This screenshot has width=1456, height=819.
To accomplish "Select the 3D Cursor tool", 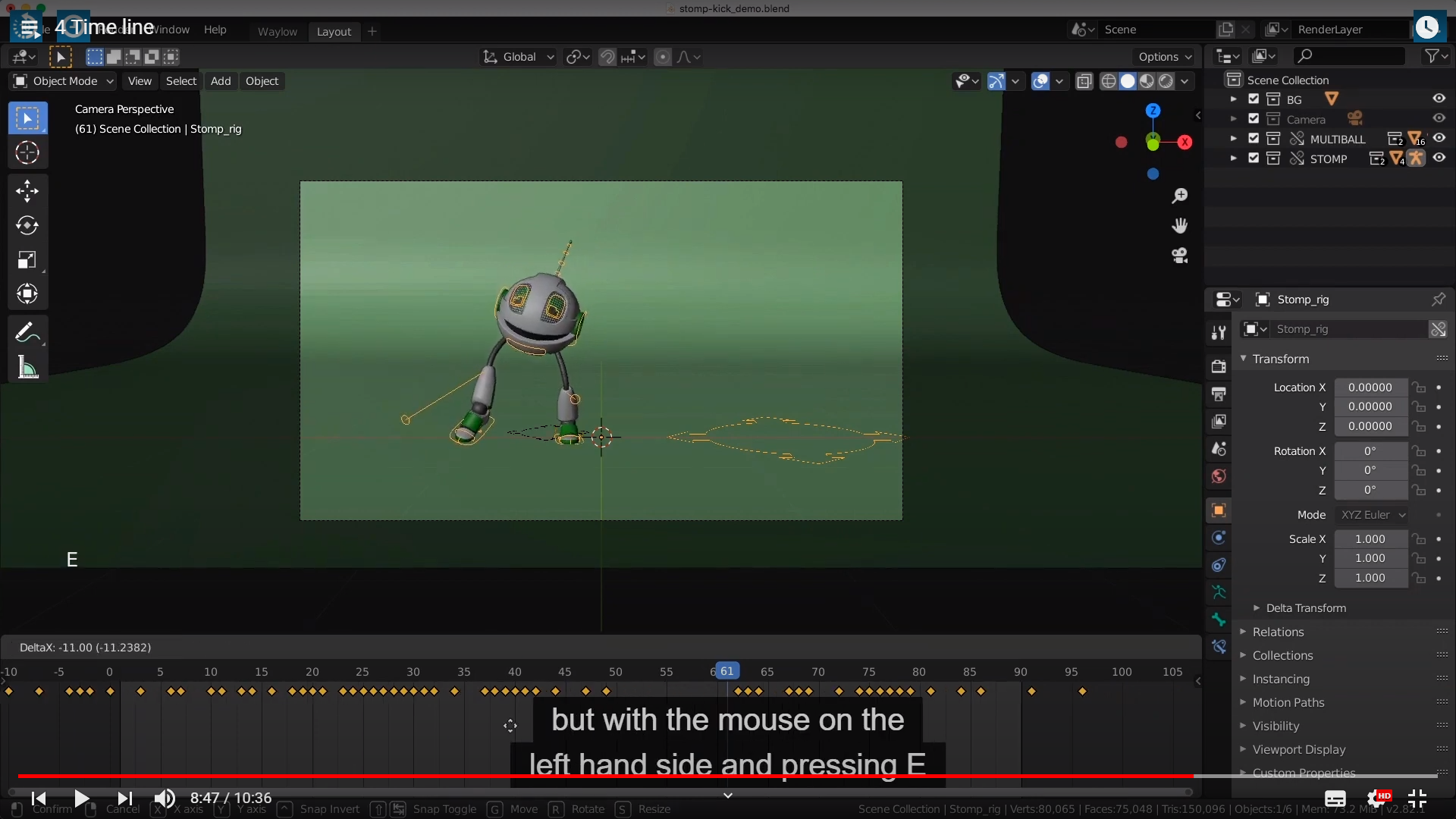I will tap(27, 152).
